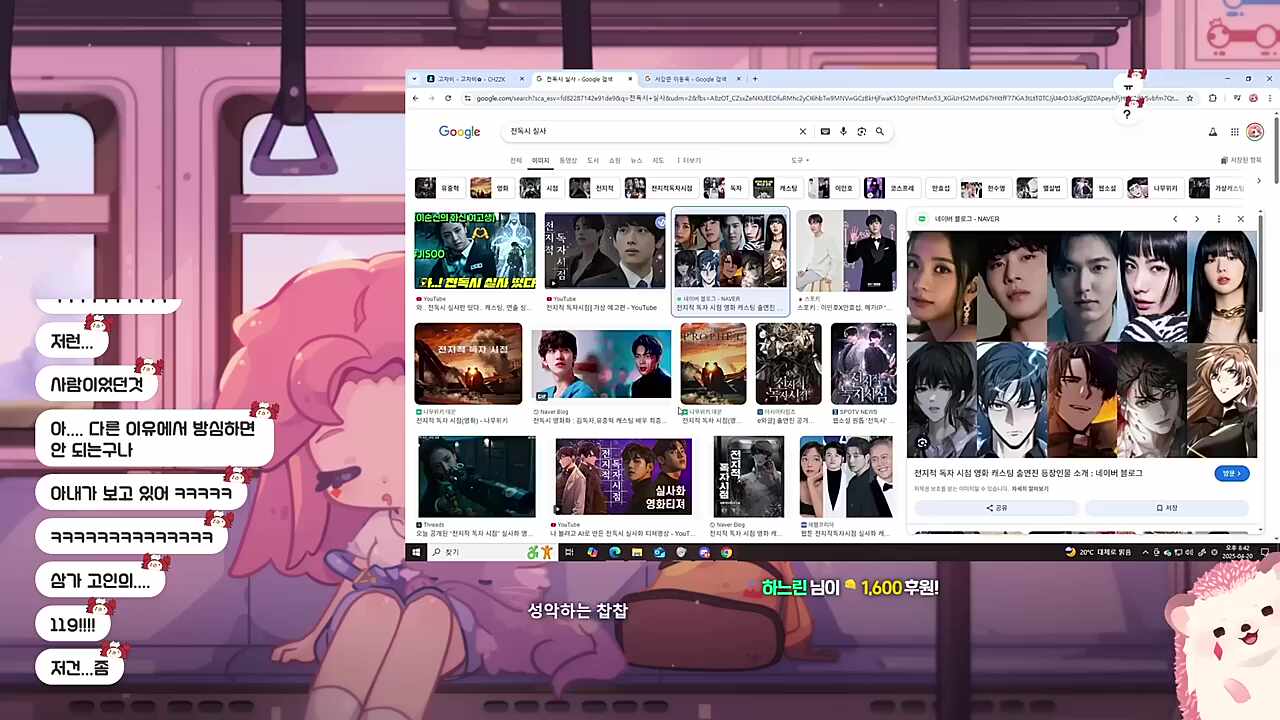Open the SPOTV NEWS image result

864,364
